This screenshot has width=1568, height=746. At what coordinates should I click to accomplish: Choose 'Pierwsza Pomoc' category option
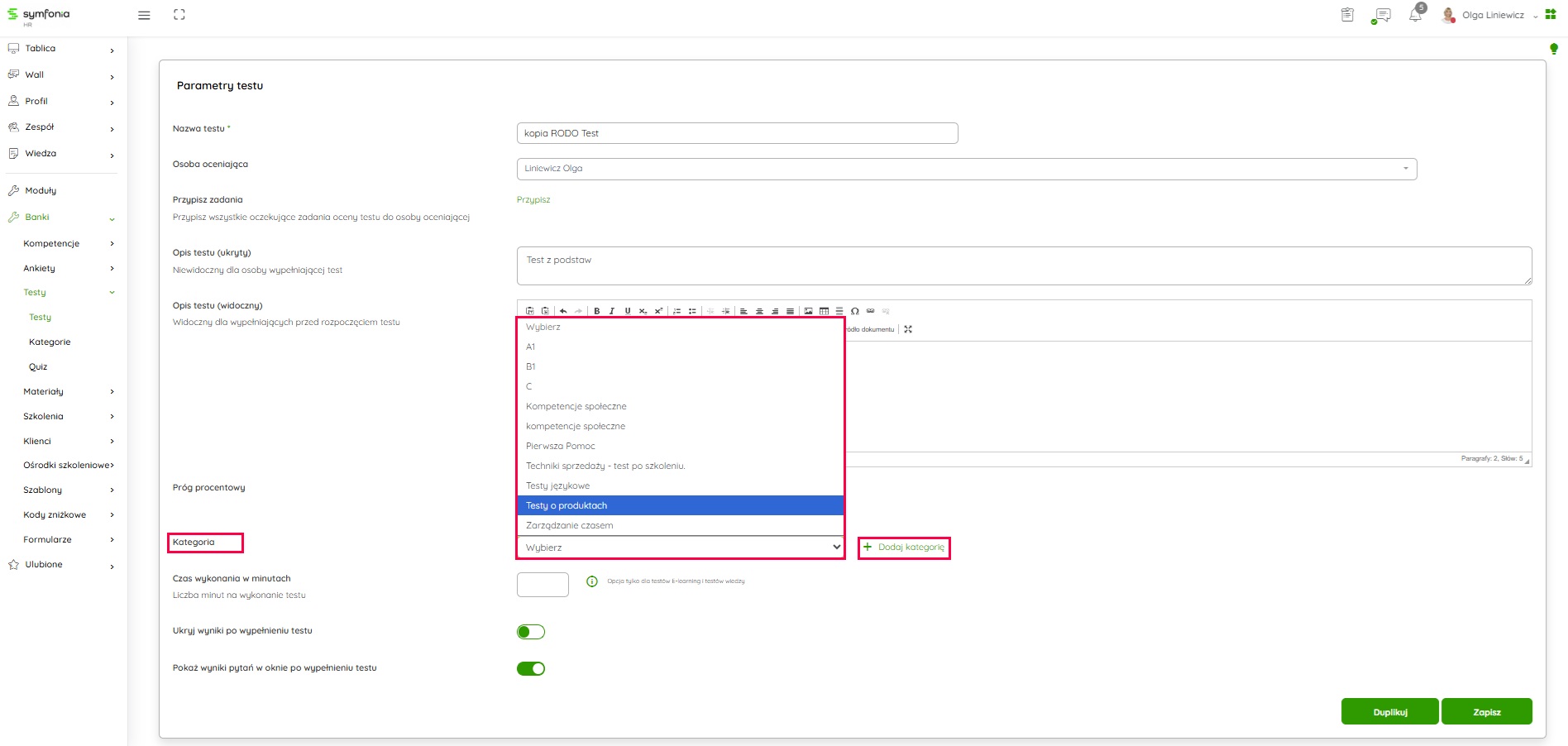pyautogui.click(x=561, y=446)
